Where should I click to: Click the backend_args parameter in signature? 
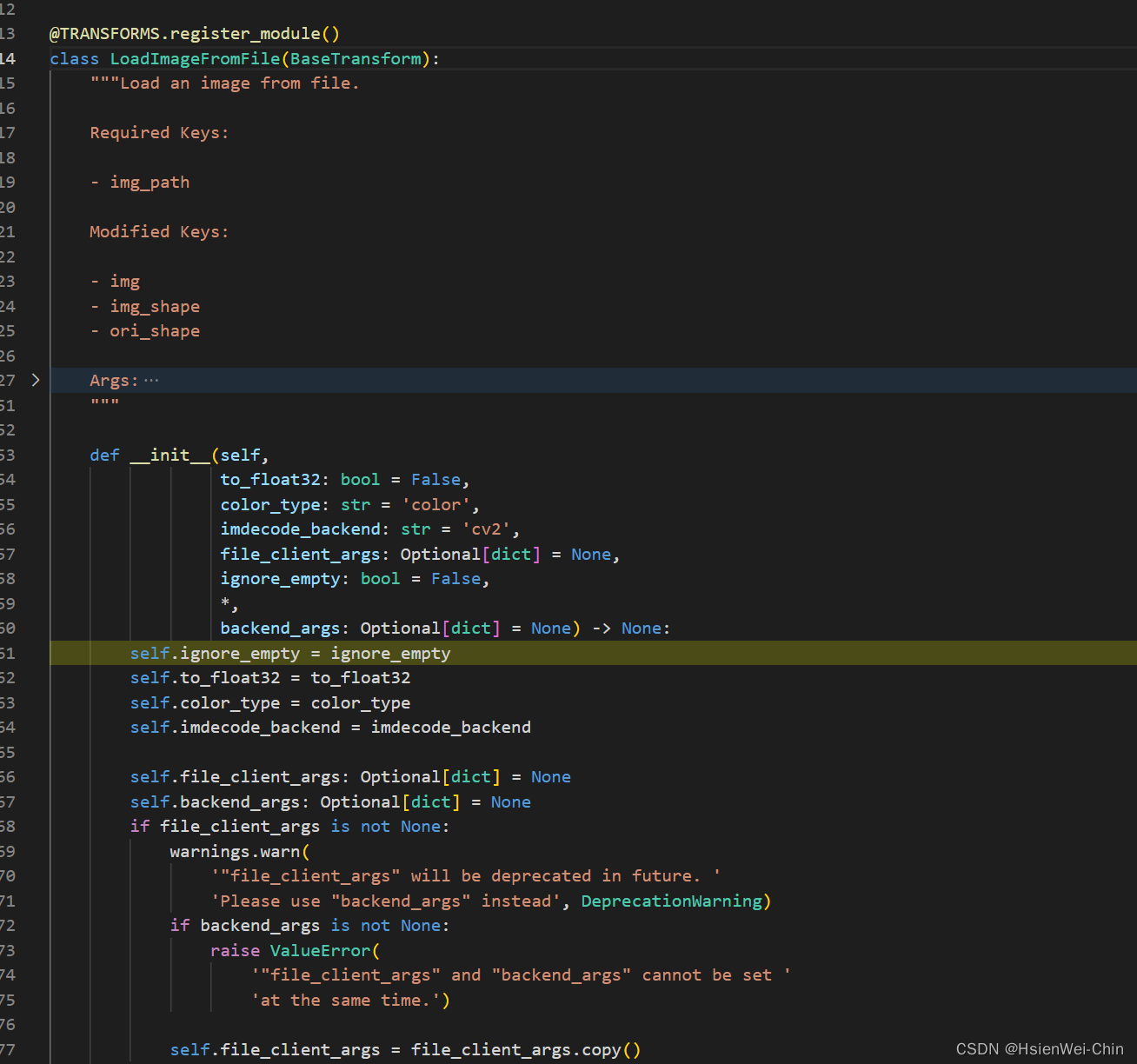click(x=280, y=628)
